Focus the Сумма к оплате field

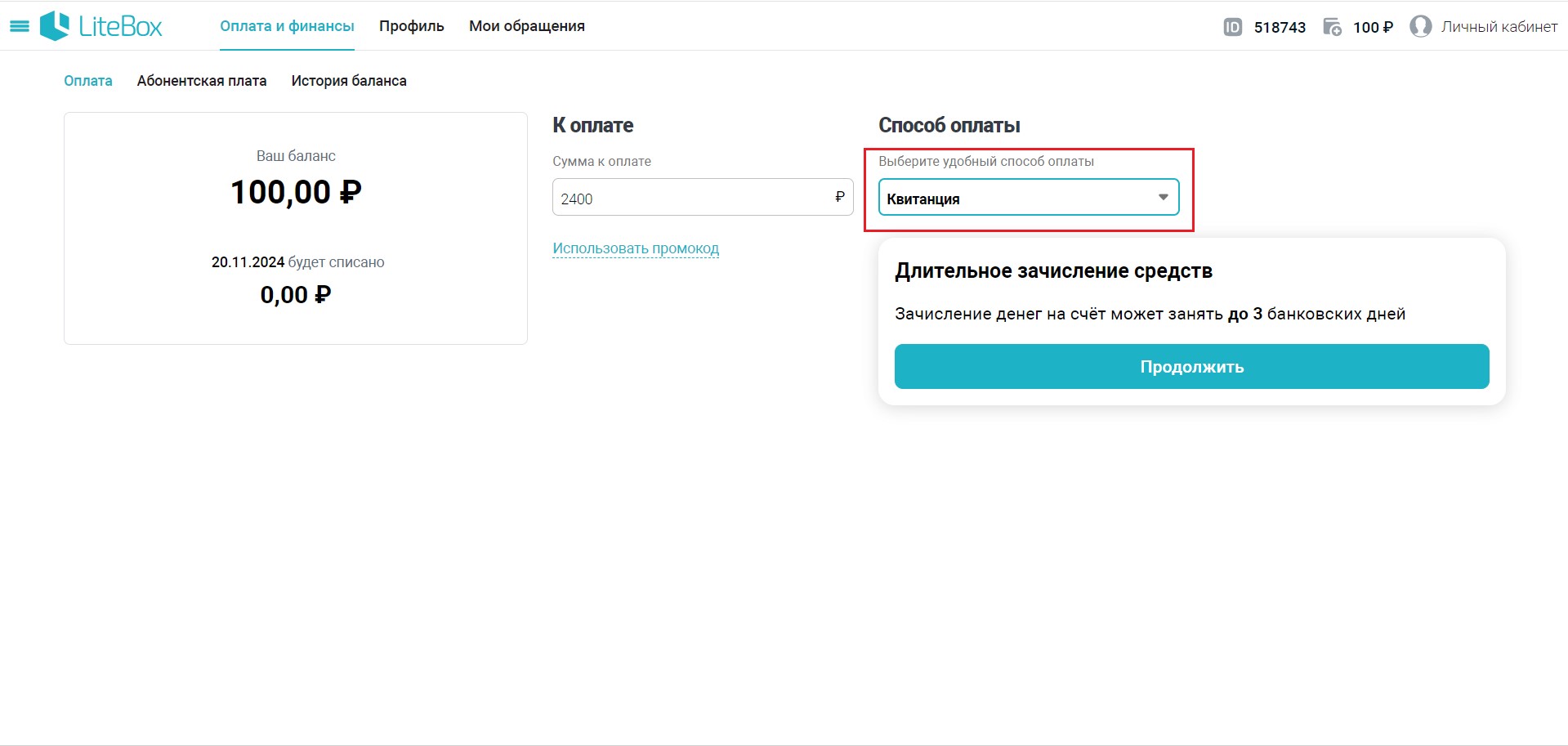703,197
